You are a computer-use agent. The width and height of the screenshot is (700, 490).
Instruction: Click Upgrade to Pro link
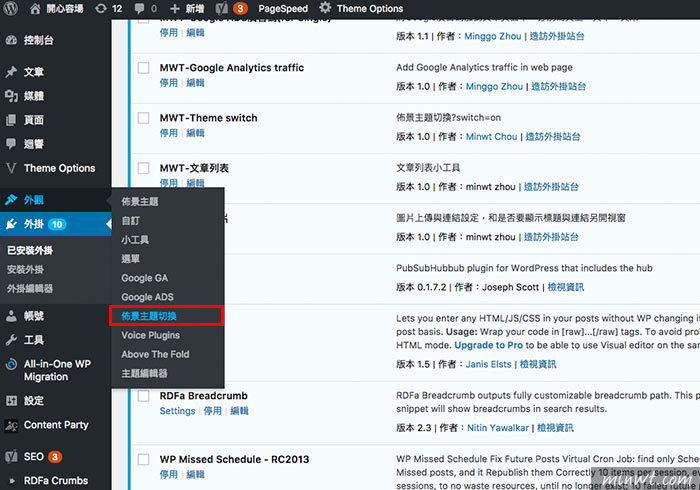(488, 345)
